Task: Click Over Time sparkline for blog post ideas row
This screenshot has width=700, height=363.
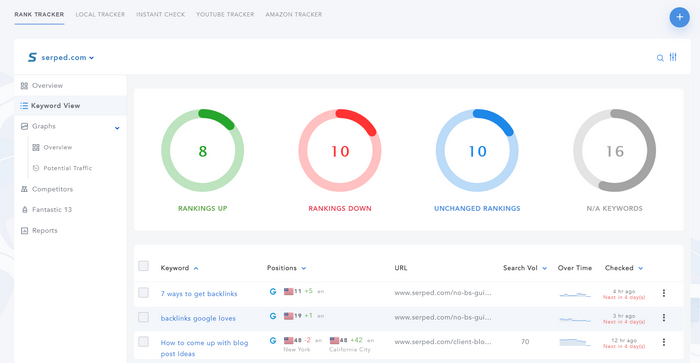Action: click(x=575, y=342)
